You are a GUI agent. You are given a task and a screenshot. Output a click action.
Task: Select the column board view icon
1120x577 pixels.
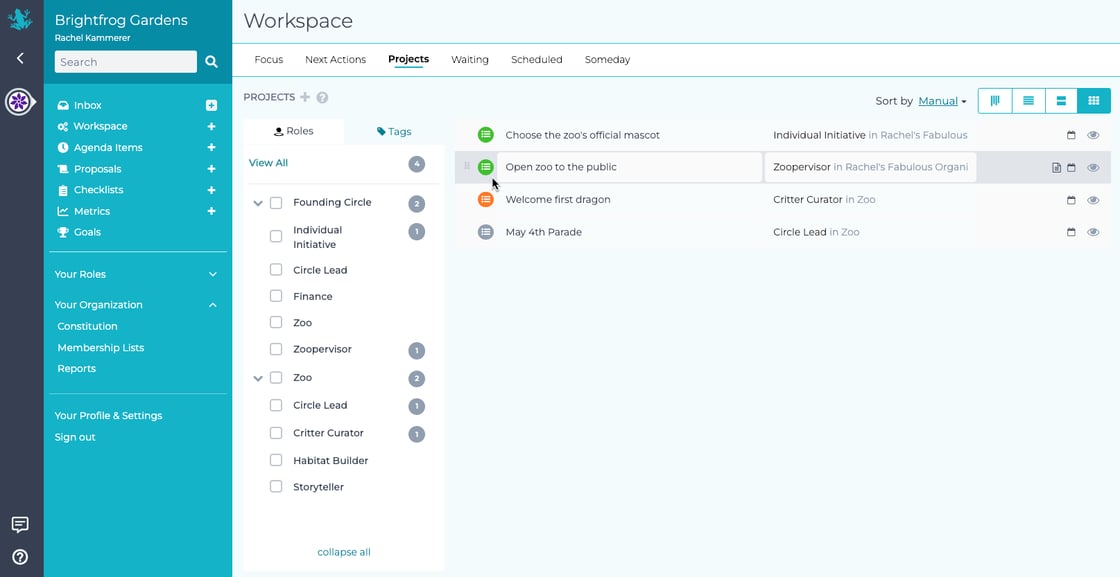pyautogui.click(x=995, y=101)
